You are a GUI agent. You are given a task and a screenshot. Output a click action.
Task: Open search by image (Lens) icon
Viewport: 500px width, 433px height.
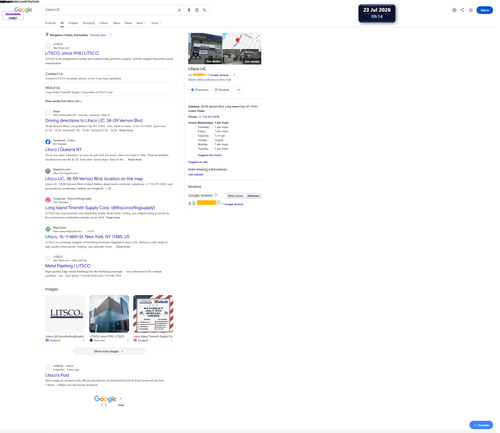coord(197,10)
